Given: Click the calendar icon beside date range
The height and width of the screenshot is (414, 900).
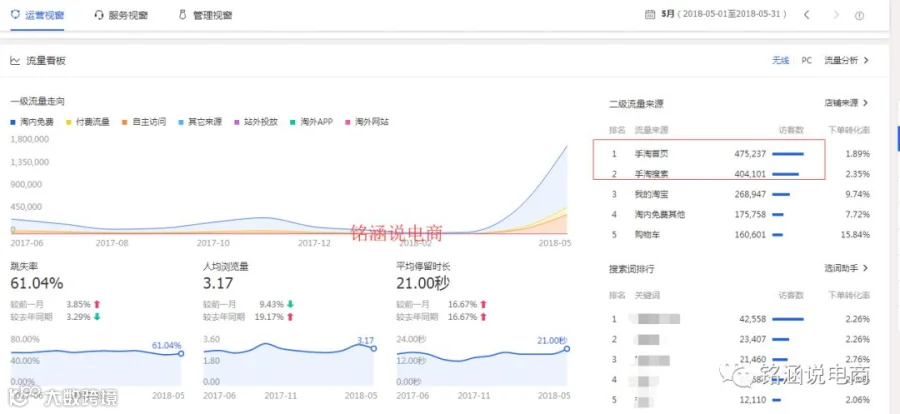Looking at the screenshot, I should point(650,14).
